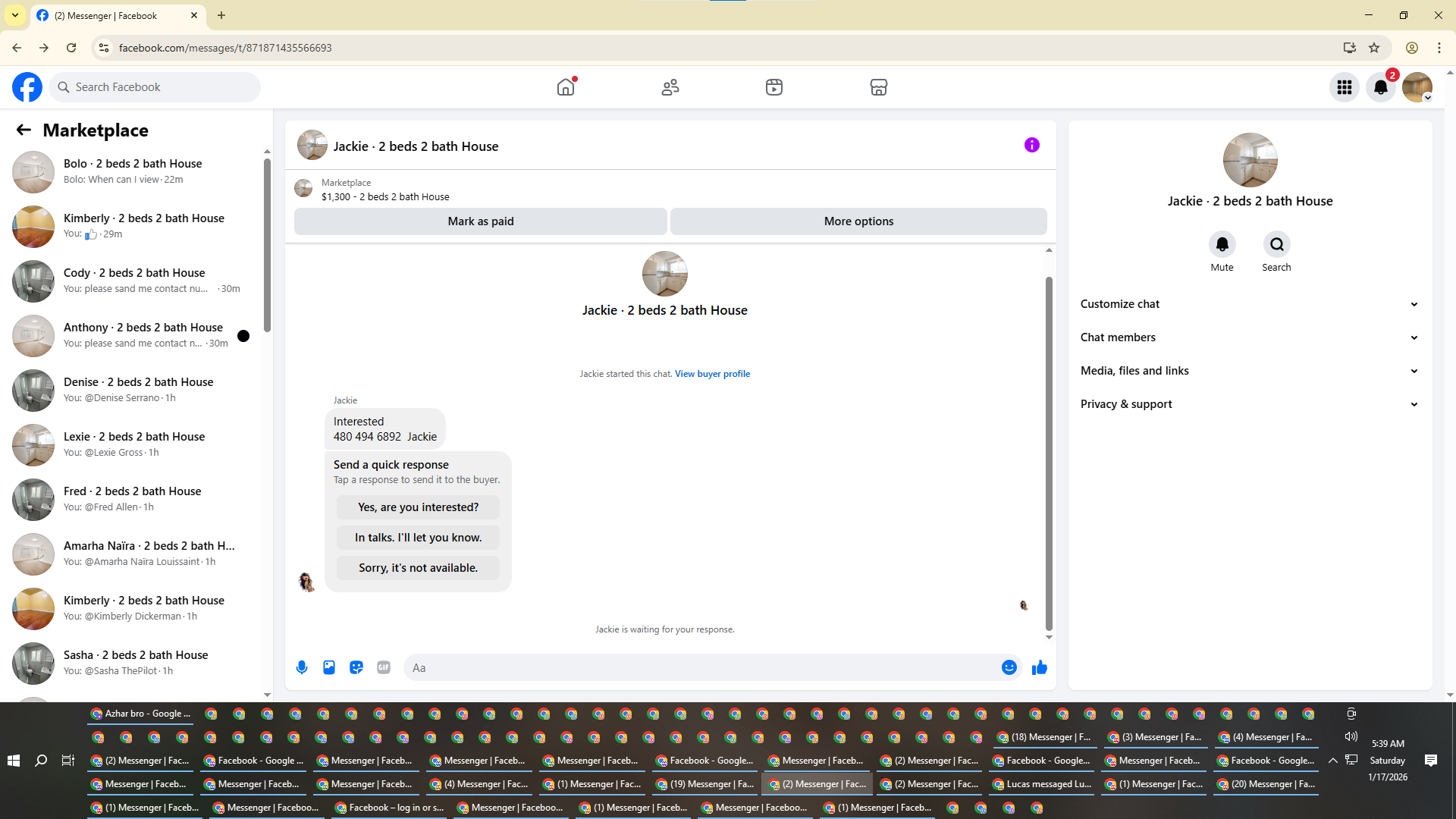Image resolution: width=1456 pixels, height=819 pixels.
Task: Toggle the conversation information panel
Action: click(1031, 145)
